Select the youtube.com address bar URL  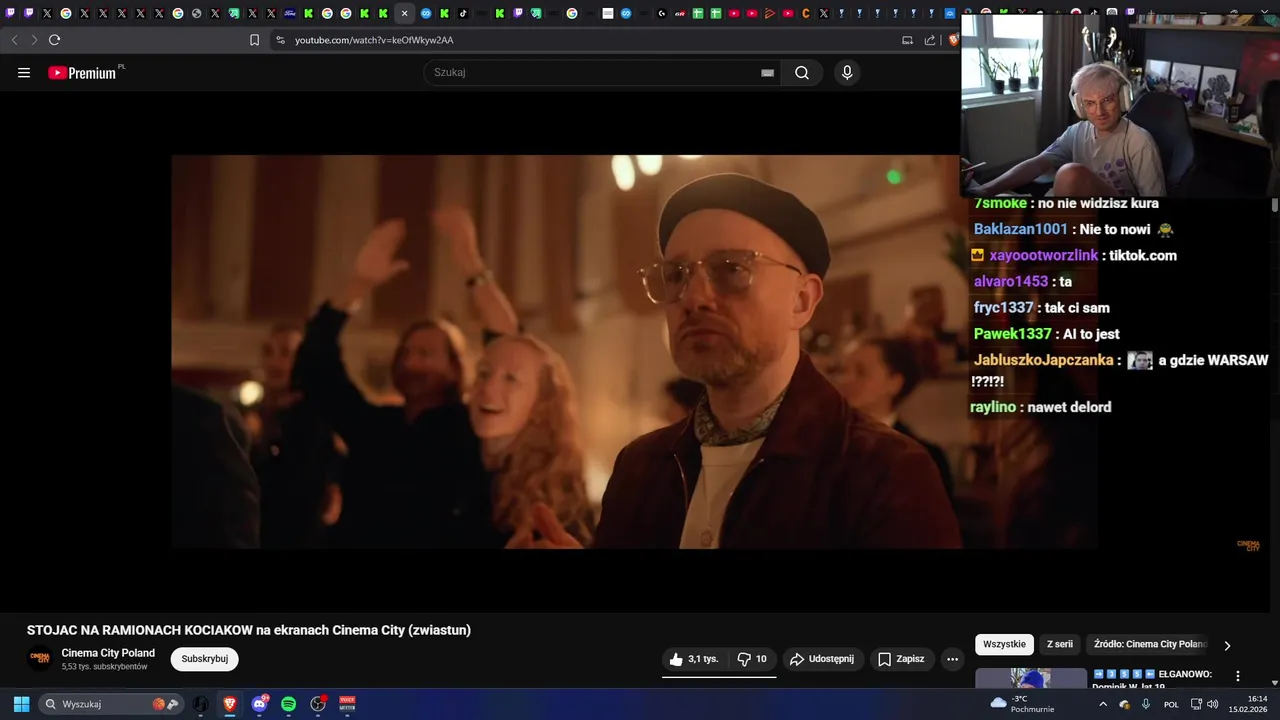tap(374, 40)
